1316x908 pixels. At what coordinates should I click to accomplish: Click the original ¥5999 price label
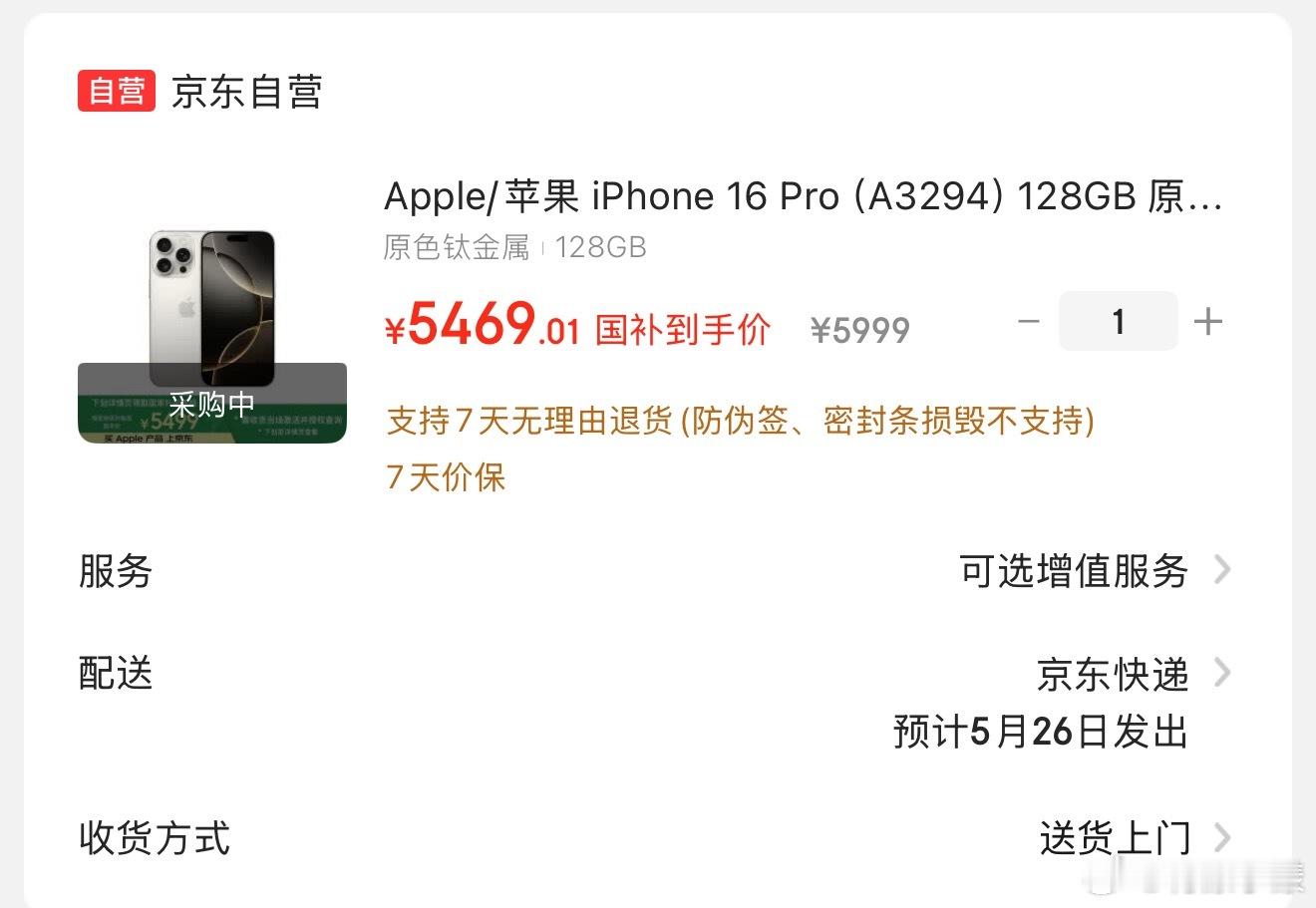pyautogui.click(x=860, y=330)
